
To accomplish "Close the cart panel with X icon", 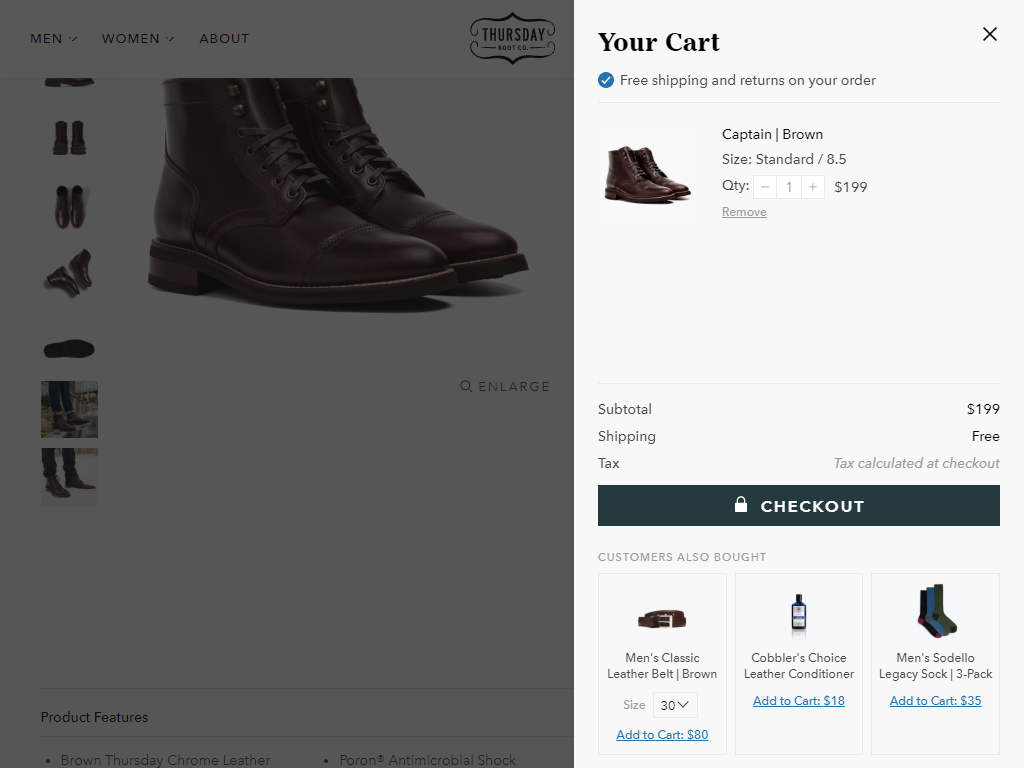I will pyautogui.click(x=989, y=34).
